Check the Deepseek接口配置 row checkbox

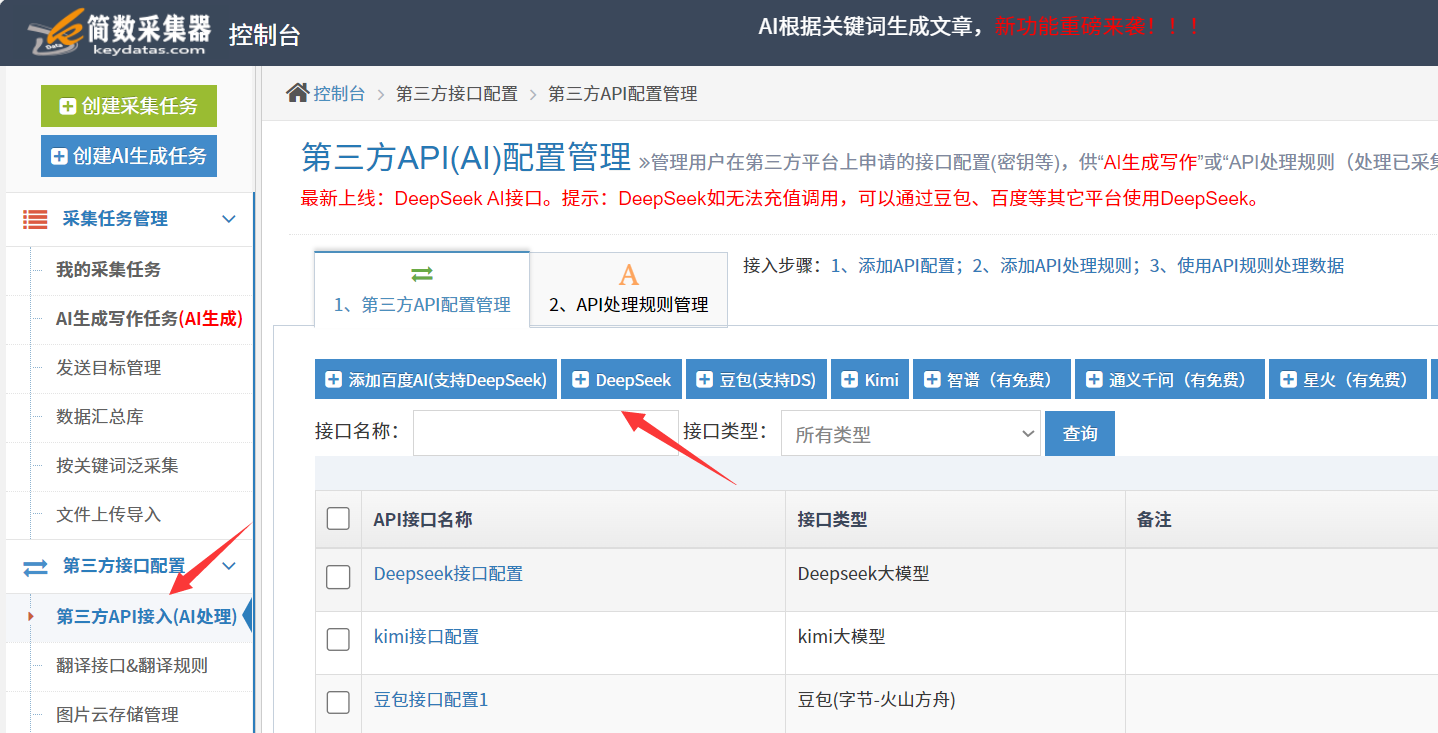338,577
